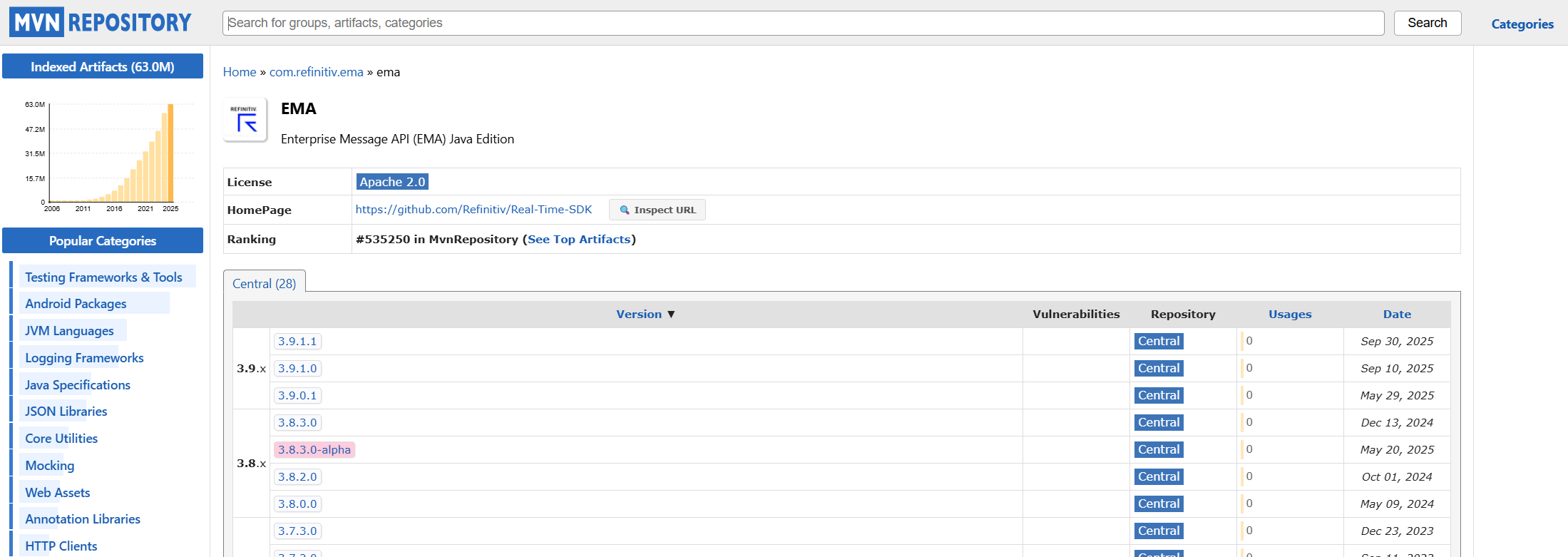The height and width of the screenshot is (557, 1568).
Task: Click Central badge for version 3.8.2.0
Action: coord(1159,477)
